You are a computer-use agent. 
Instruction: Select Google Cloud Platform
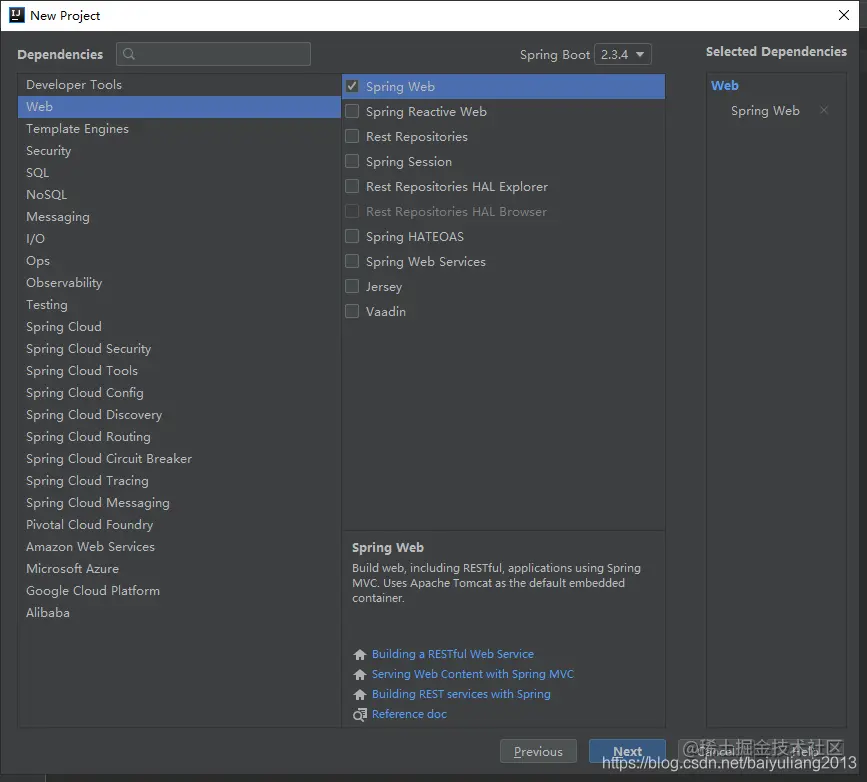pos(179,591)
